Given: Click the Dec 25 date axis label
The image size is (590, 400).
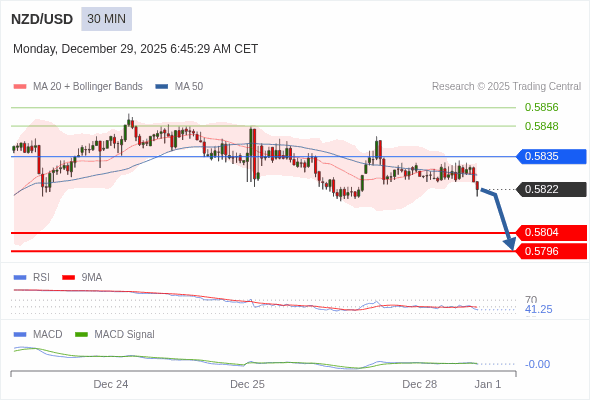Looking at the screenshot, I should pyautogui.click(x=247, y=384).
